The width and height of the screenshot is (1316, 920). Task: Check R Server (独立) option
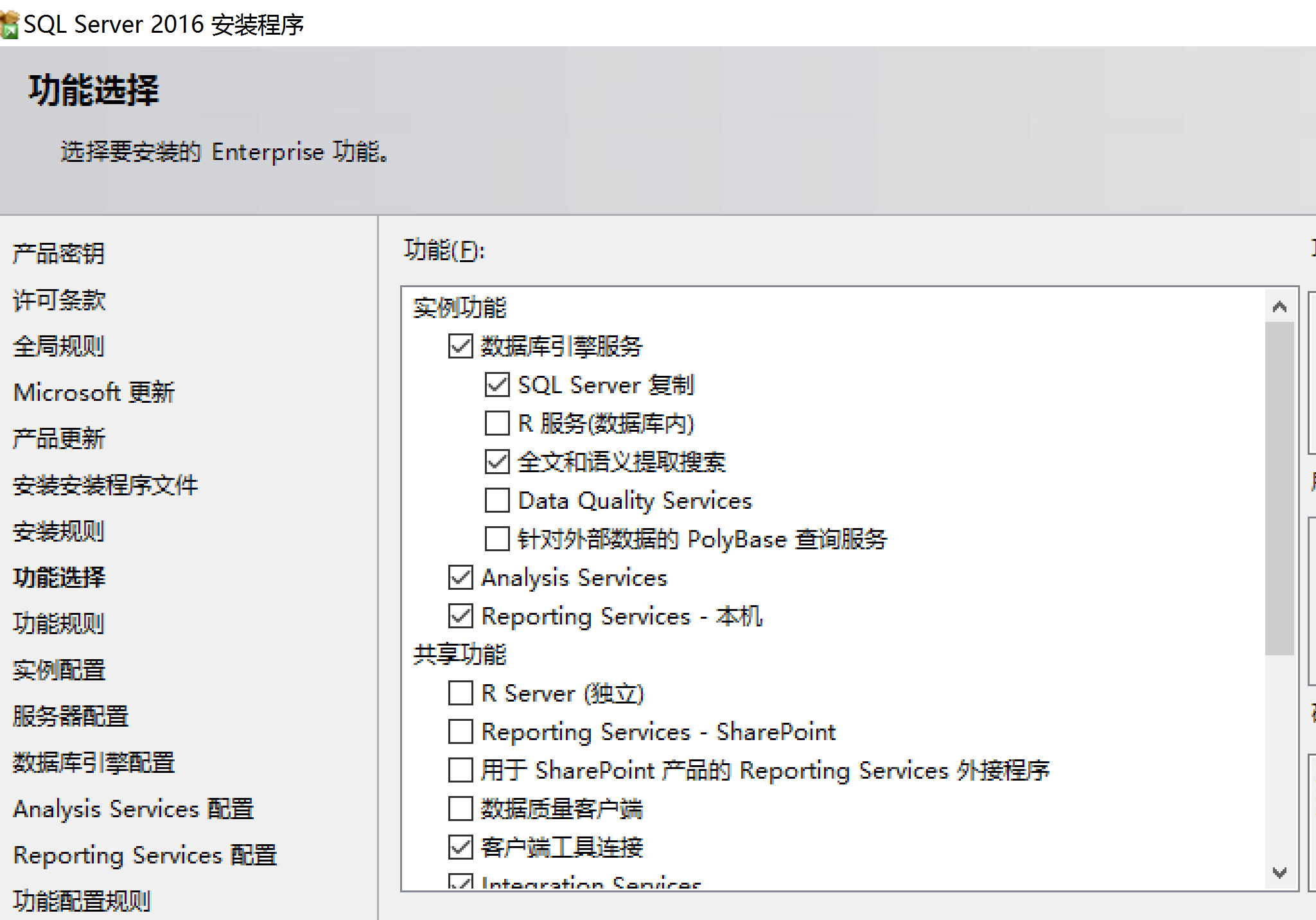461,693
